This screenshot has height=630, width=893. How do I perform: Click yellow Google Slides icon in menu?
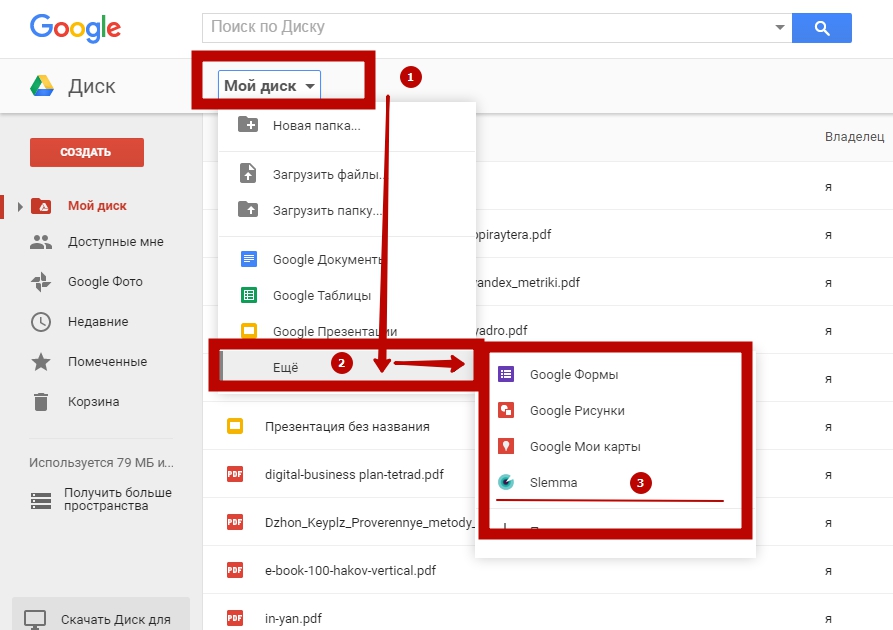(x=249, y=330)
